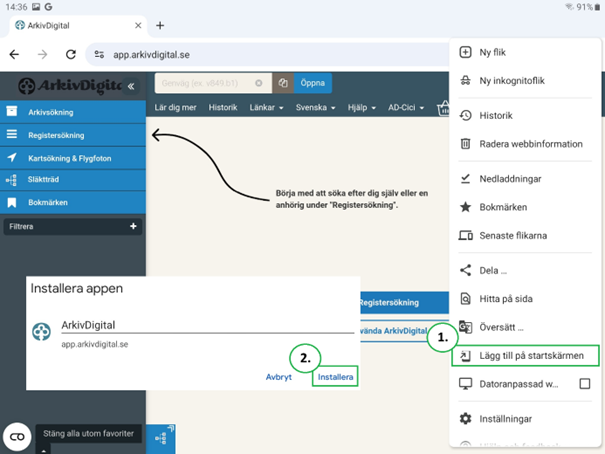Click the browser reload icon

71,55
